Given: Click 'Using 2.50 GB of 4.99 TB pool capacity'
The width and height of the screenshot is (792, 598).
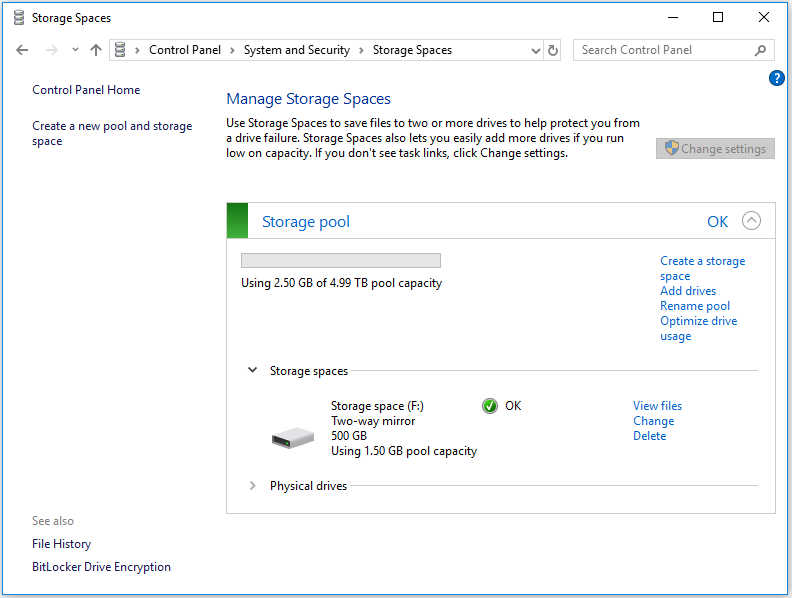Looking at the screenshot, I should coord(341,283).
